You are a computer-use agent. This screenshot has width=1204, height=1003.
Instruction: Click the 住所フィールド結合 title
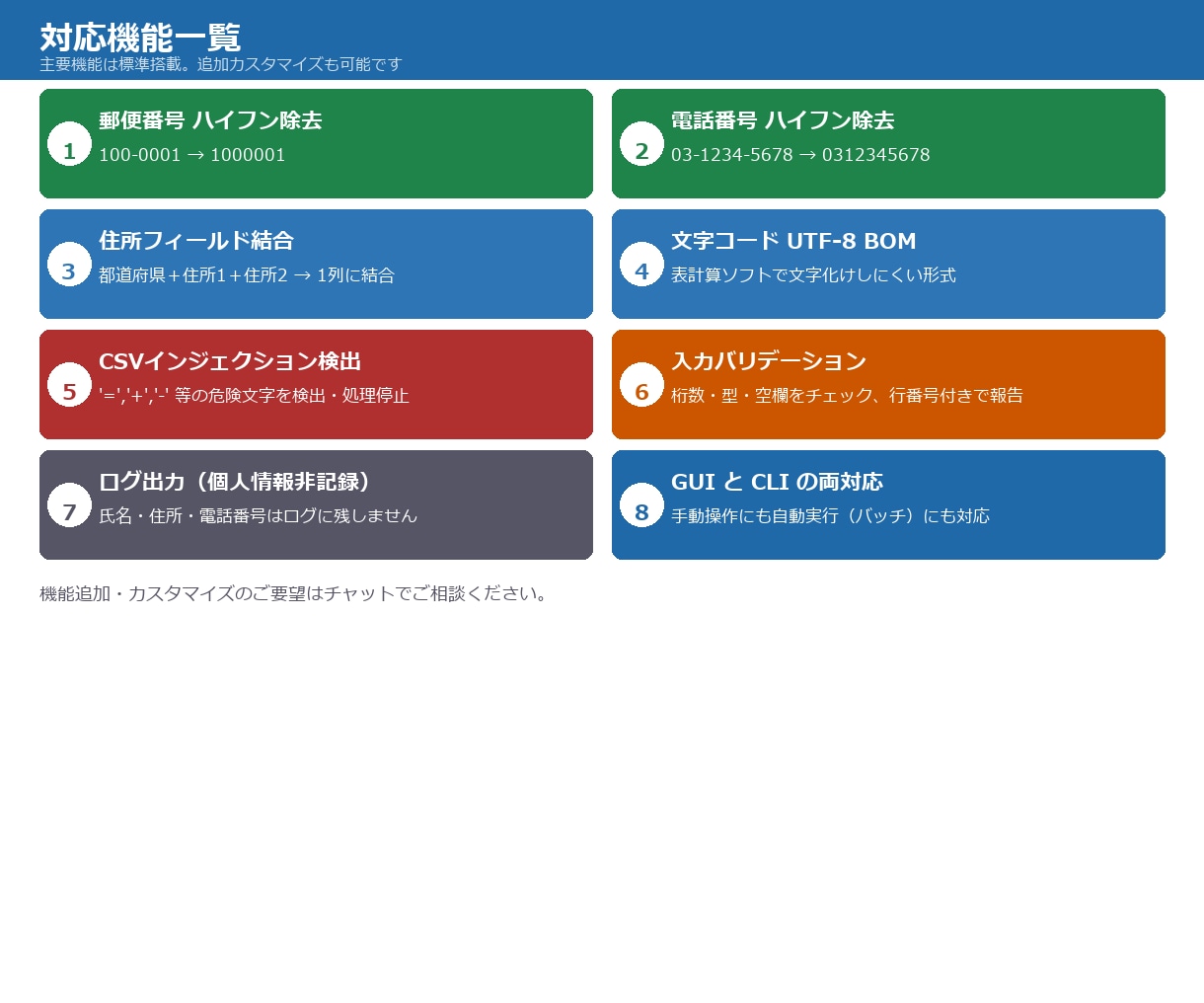[x=196, y=241]
